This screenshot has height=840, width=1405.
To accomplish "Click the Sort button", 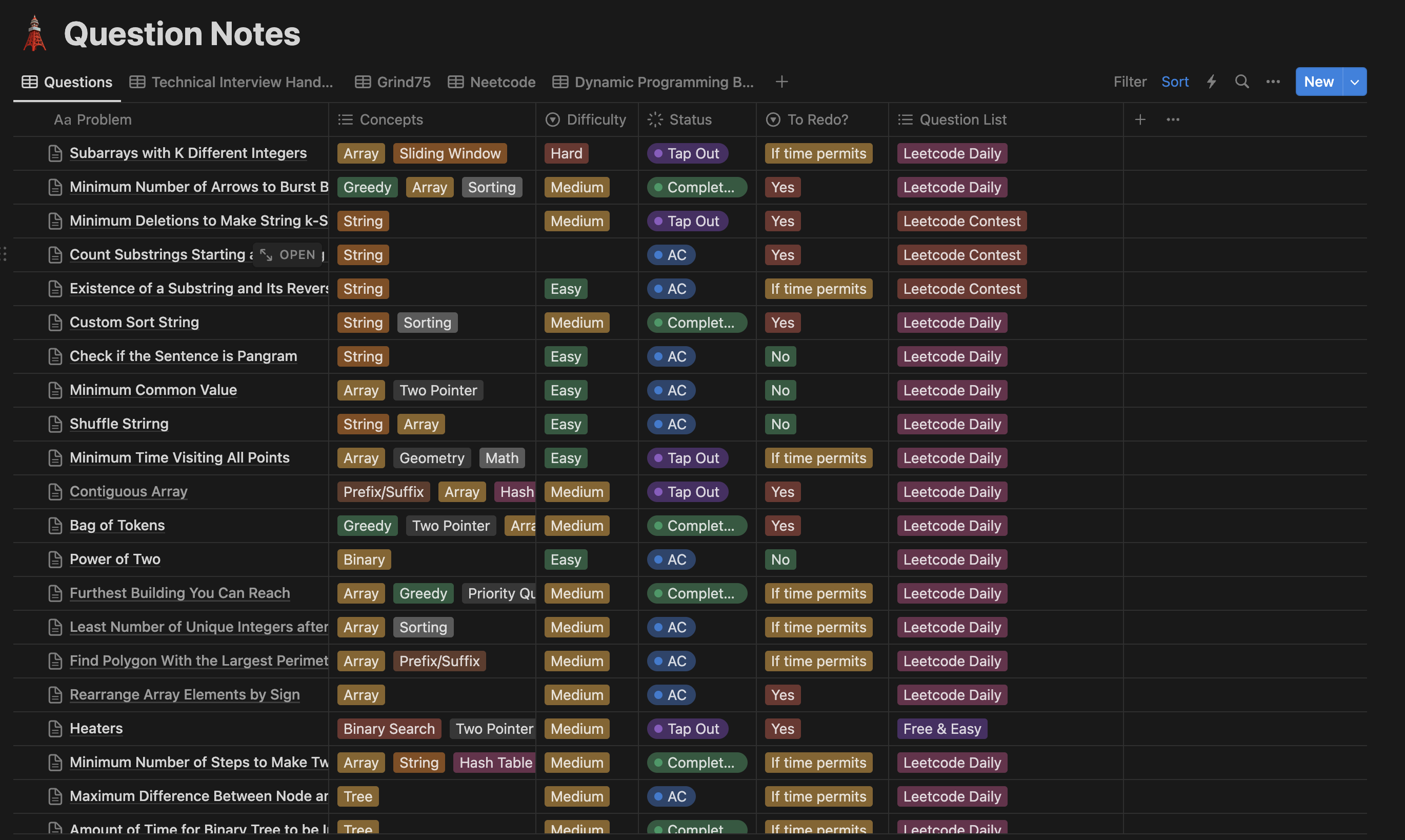I will click(x=1175, y=82).
